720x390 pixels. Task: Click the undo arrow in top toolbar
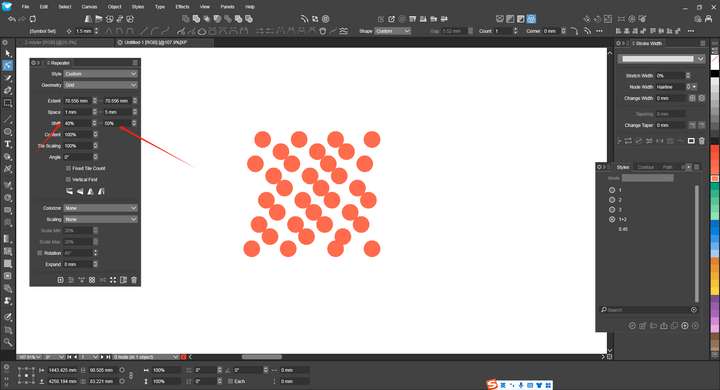(x=12, y=19)
